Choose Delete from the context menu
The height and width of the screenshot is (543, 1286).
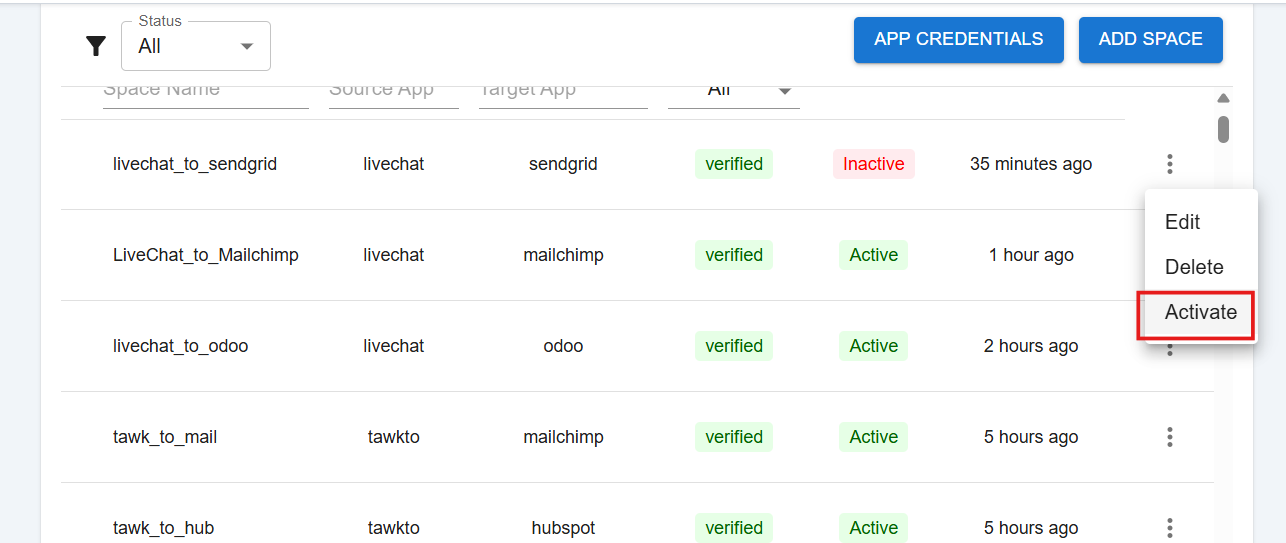(1200, 267)
